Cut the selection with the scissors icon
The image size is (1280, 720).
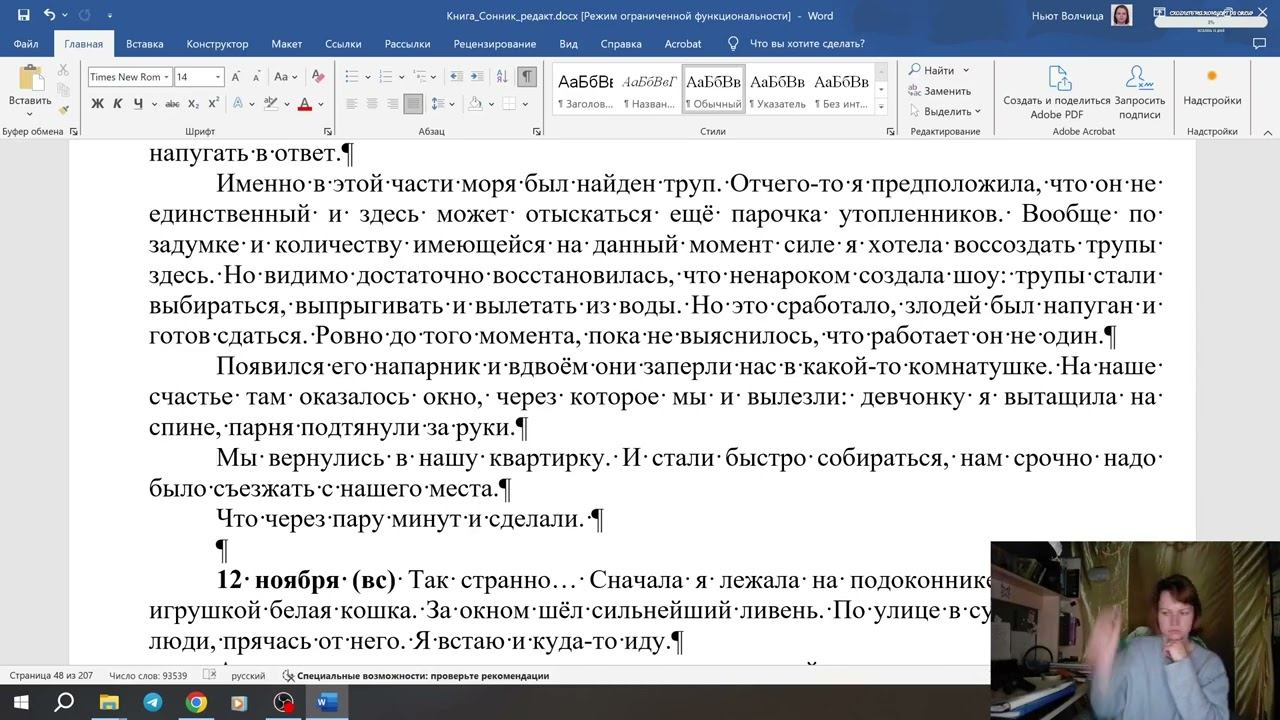[63, 70]
